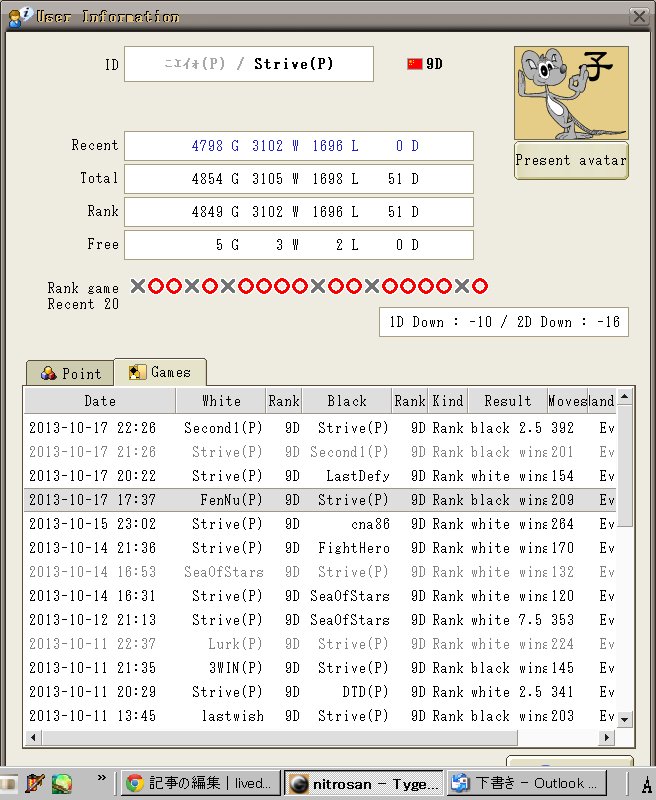
Task: Switch to the Point tab
Action: (x=70, y=373)
